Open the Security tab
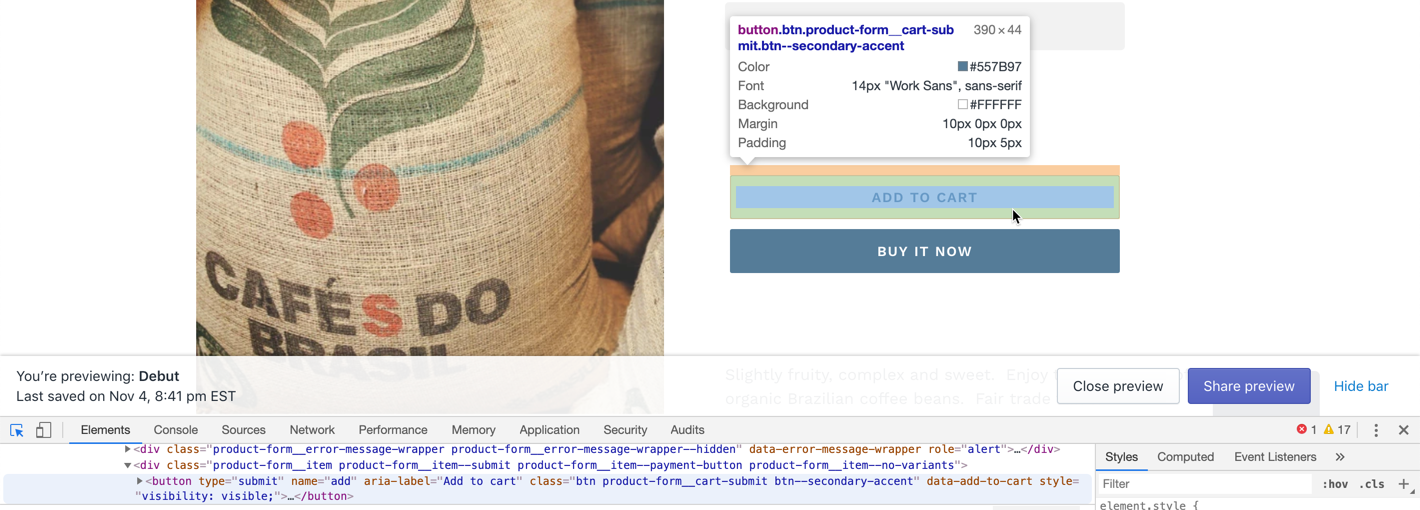 625,430
